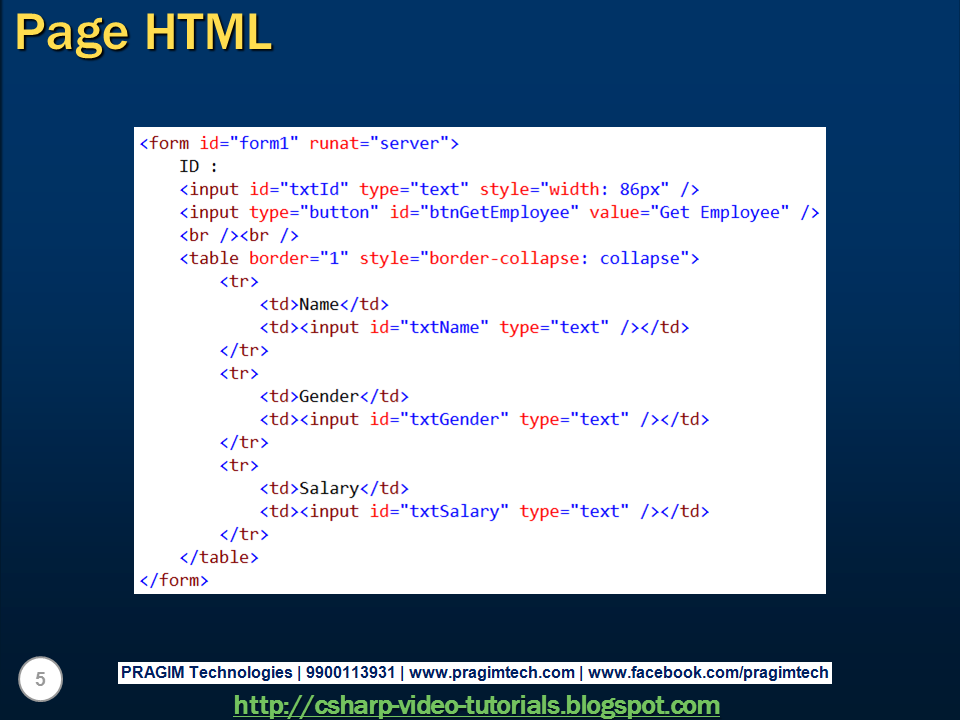This screenshot has width=960, height=720.
Task: Select the closing form tag
Action: [174, 580]
